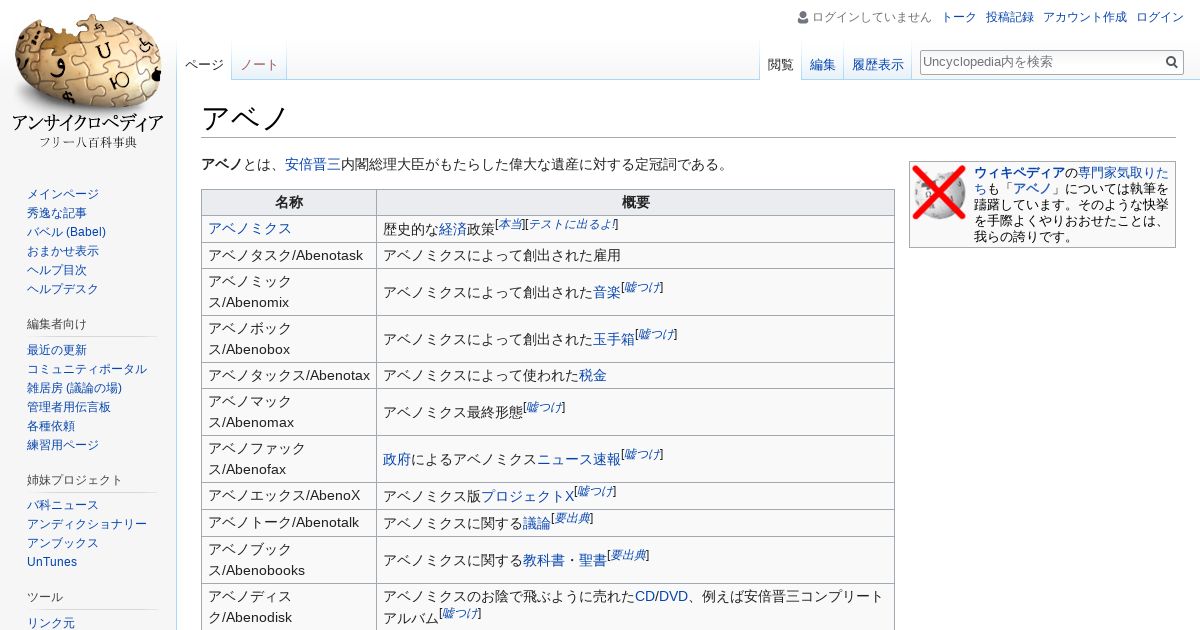Switch to the 編集 tab
Screen dimensions: 1200x630
click(823, 64)
